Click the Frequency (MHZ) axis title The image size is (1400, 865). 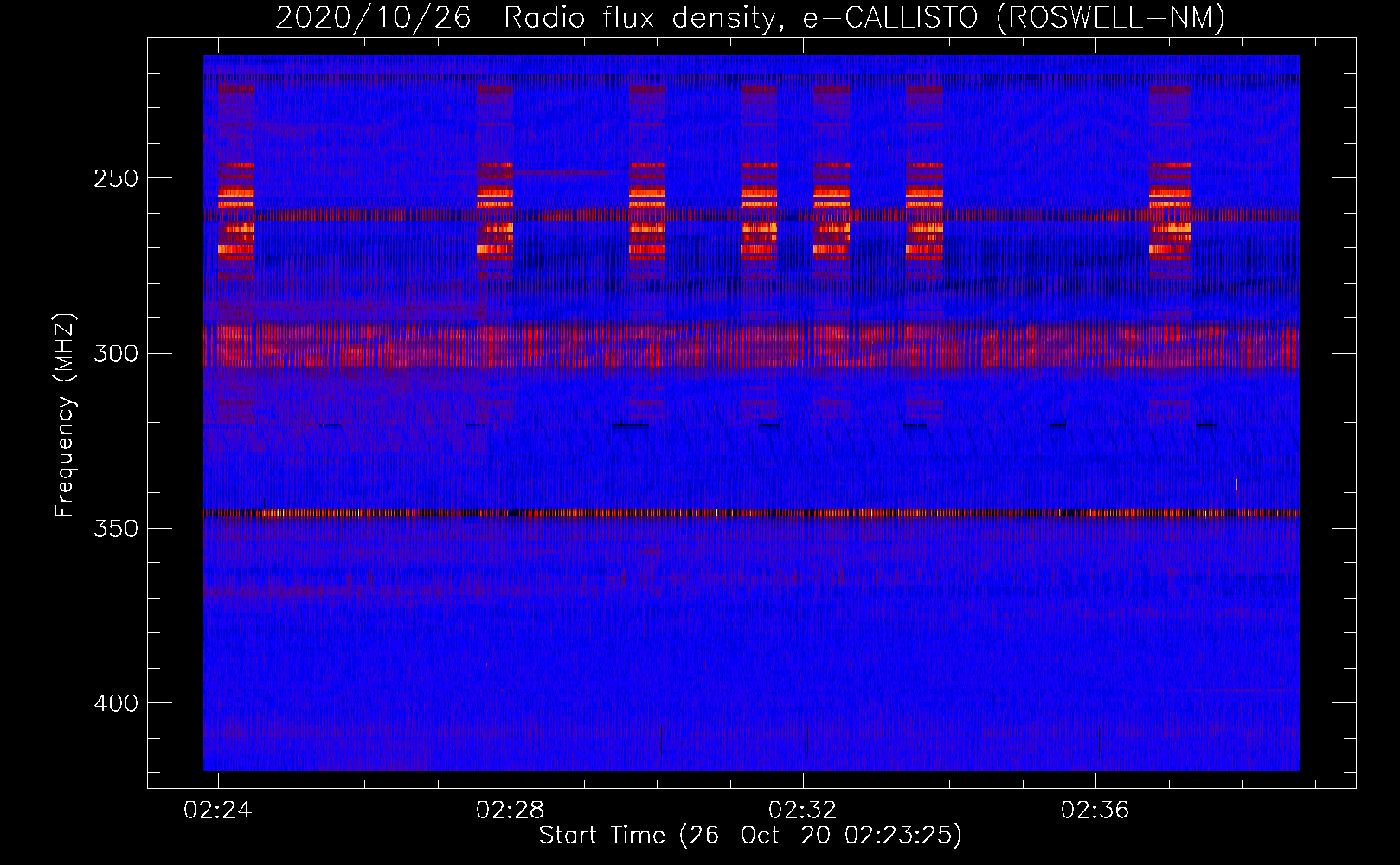[65, 415]
